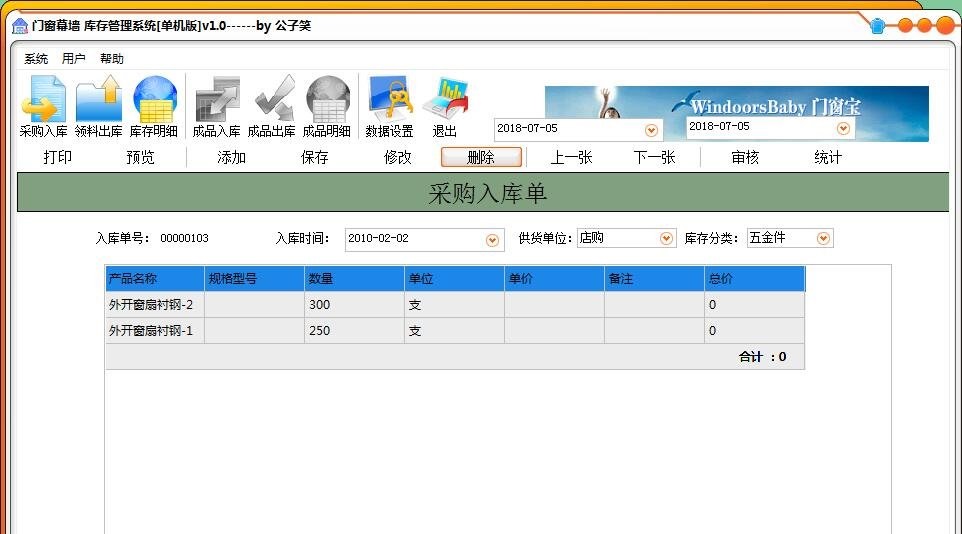The width and height of the screenshot is (962, 534).
Task: Click 总价 cell 0 in 外开窗扇衬钢-2 row
Action: (x=754, y=304)
